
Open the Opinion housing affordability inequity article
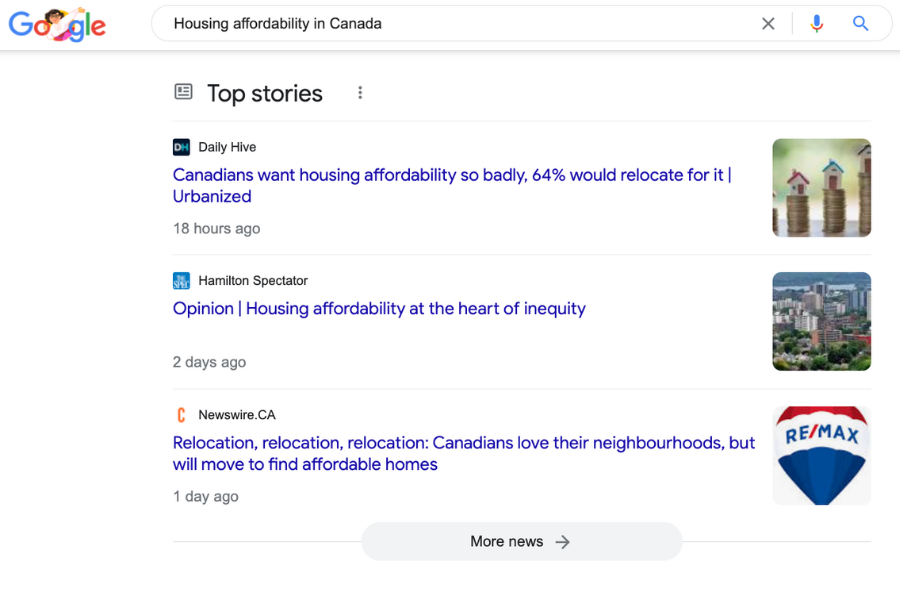click(x=379, y=308)
